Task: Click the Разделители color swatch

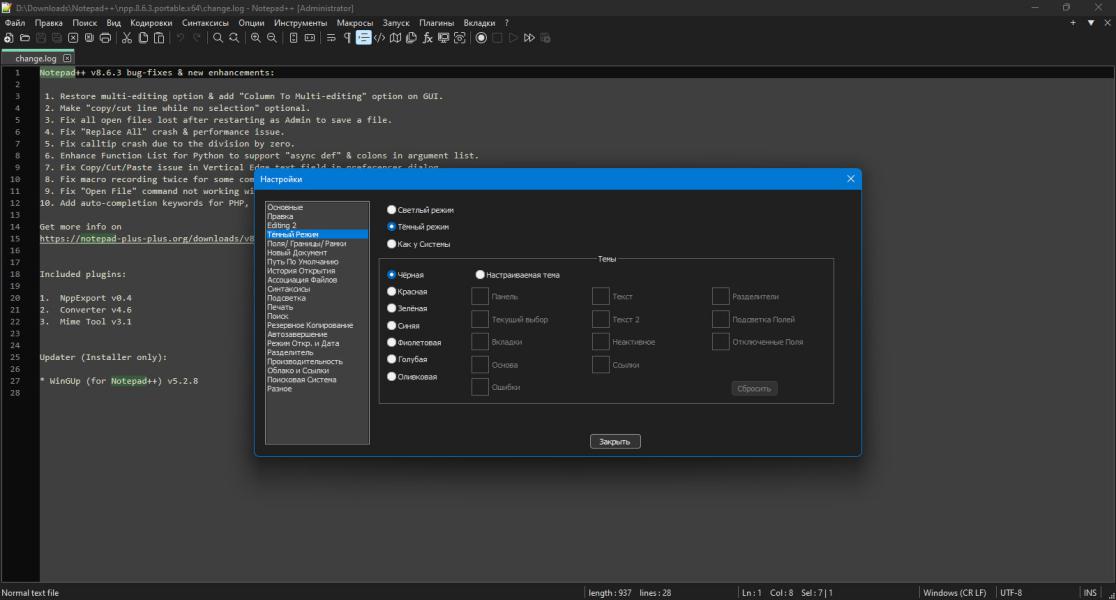Action: [720, 296]
